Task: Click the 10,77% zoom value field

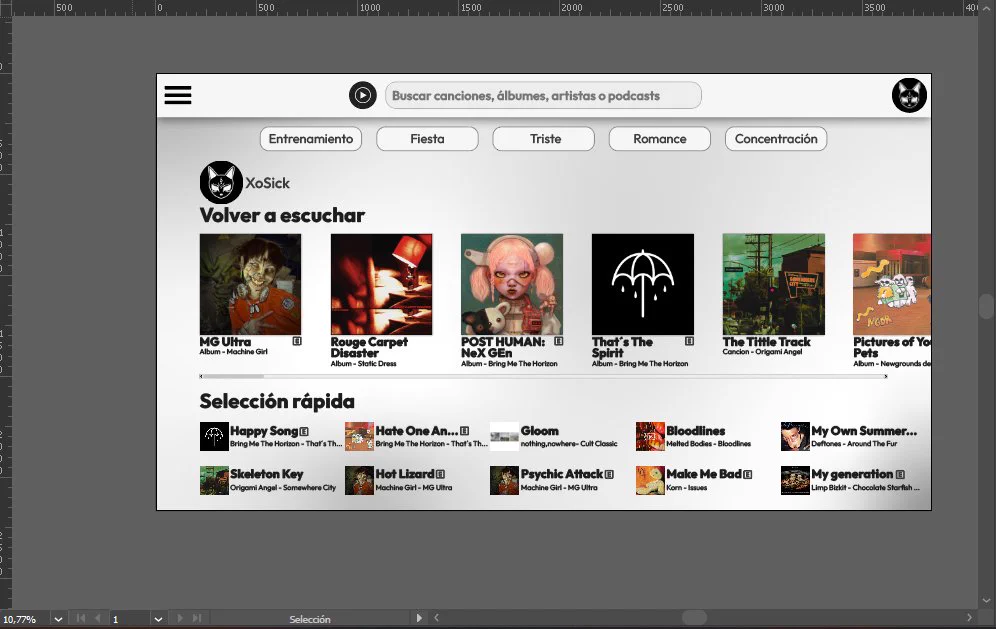Action: click(24, 619)
